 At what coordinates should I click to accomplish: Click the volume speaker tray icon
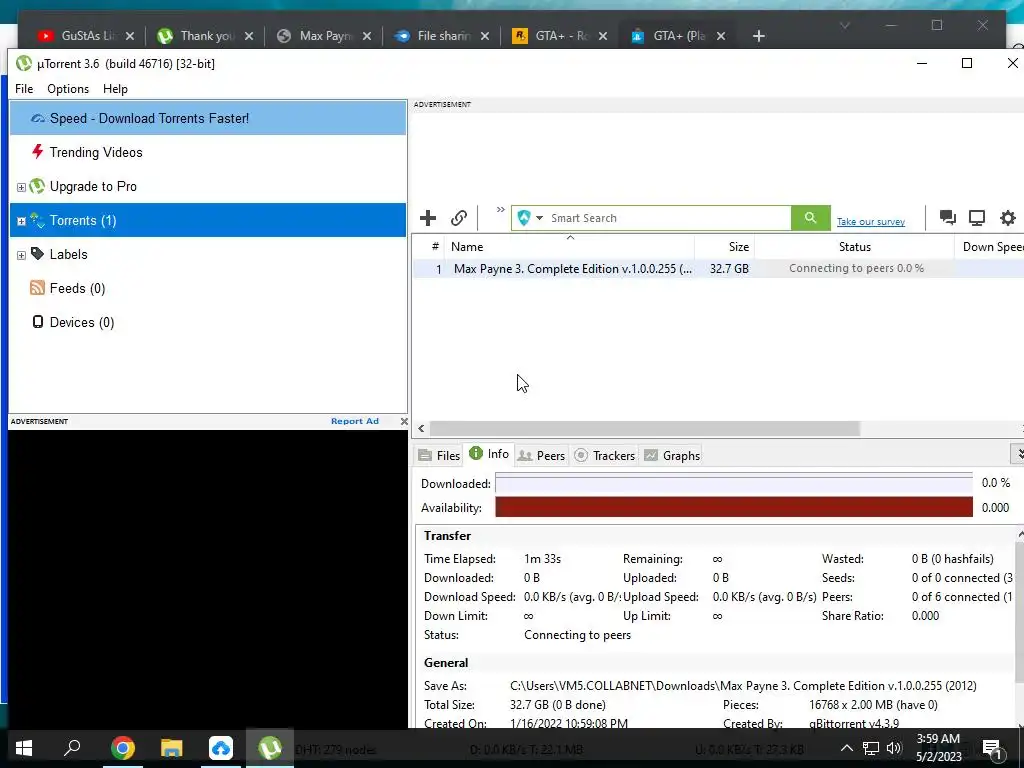tap(894, 748)
